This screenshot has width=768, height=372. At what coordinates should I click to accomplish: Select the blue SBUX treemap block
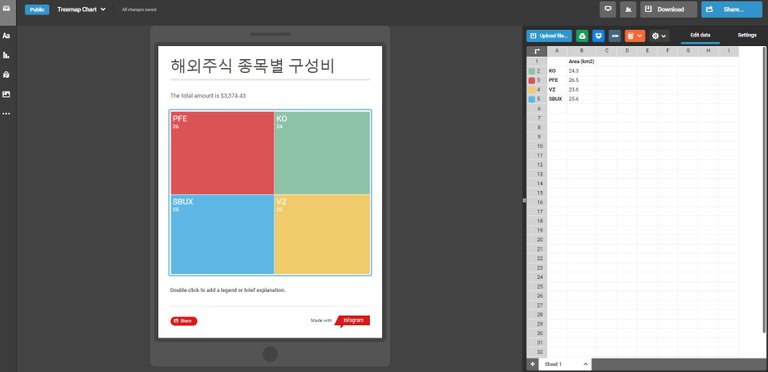(x=222, y=234)
